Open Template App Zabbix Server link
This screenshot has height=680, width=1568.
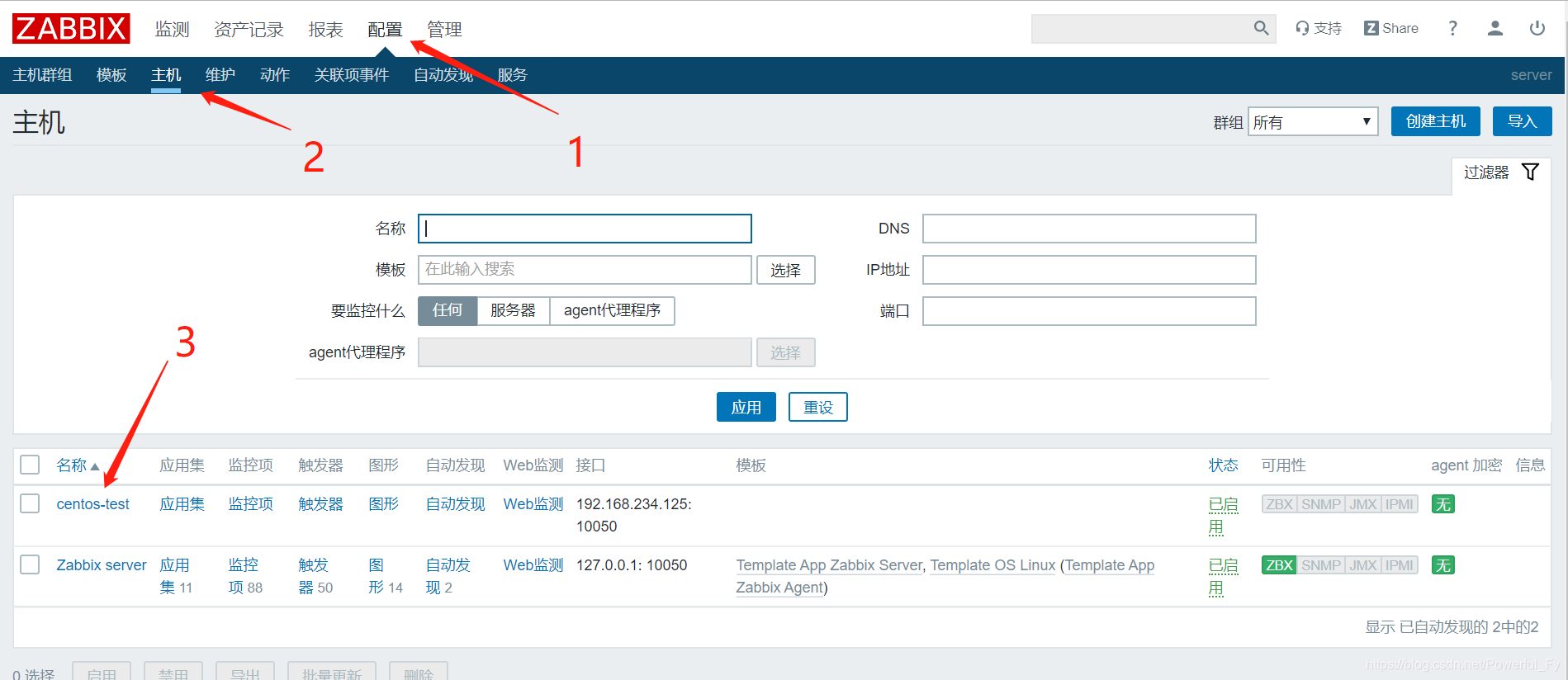point(829,565)
